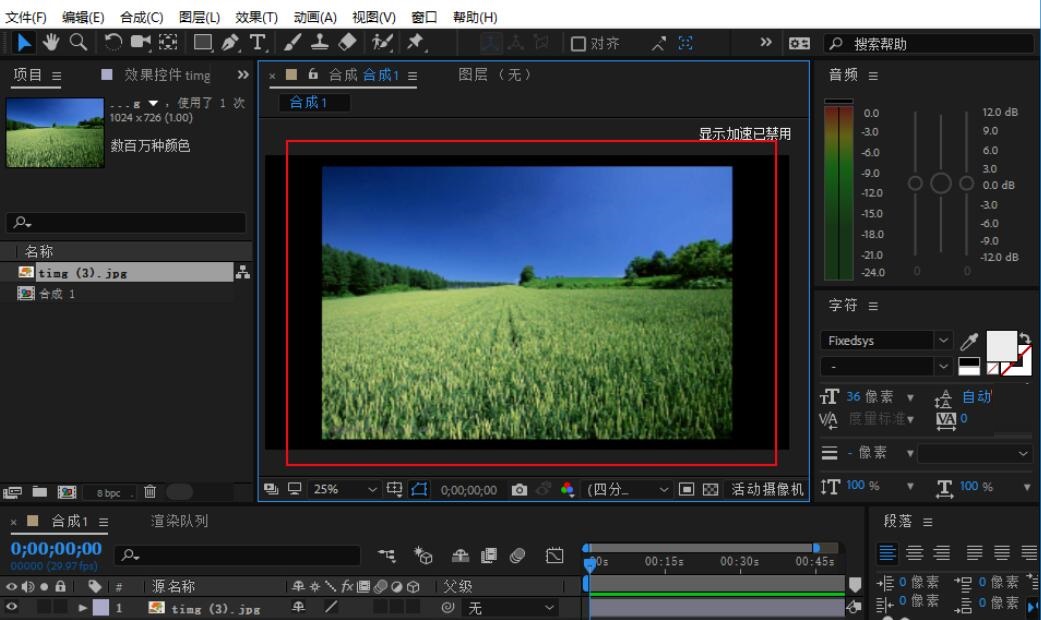Image resolution: width=1041 pixels, height=620 pixels.
Task: Click the white fill color swatch
Action: coord(1001,345)
